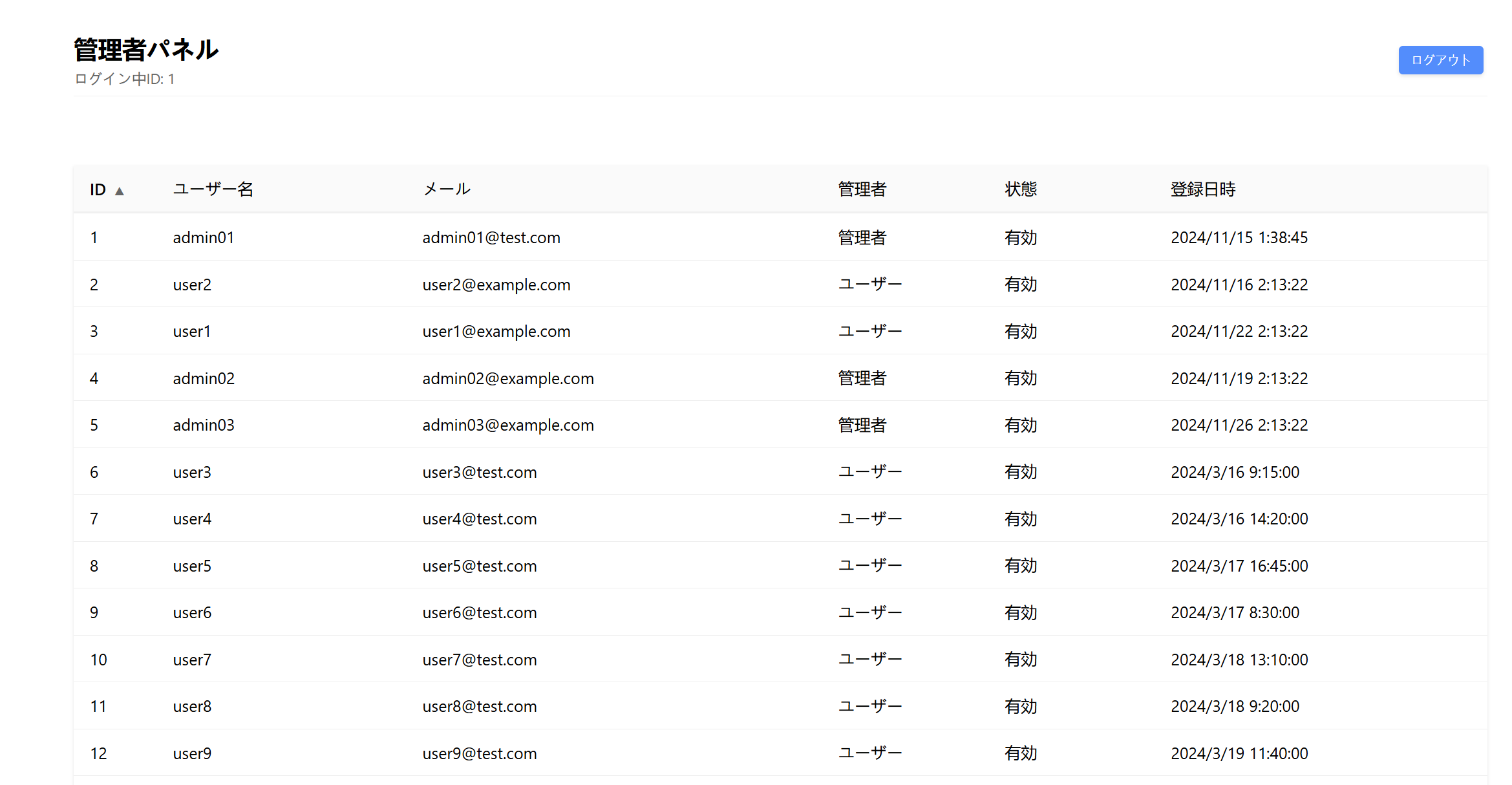Click the ID sort ascending arrow
The width and height of the screenshot is (1512, 785).
click(120, 191)
